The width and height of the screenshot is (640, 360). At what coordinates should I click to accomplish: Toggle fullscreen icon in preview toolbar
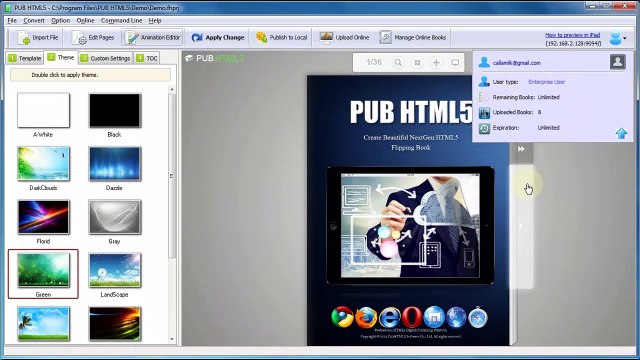click(455, 62)
